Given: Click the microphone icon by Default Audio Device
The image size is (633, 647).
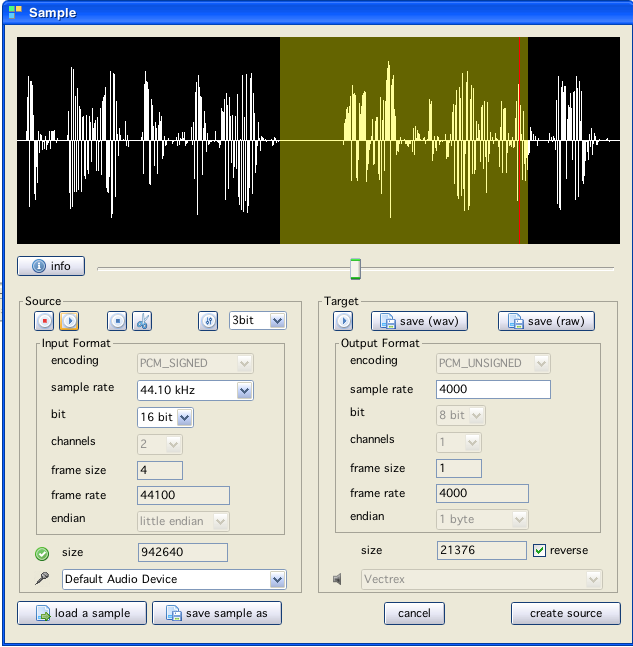Looking at the screenshot, I should point(42,579).
